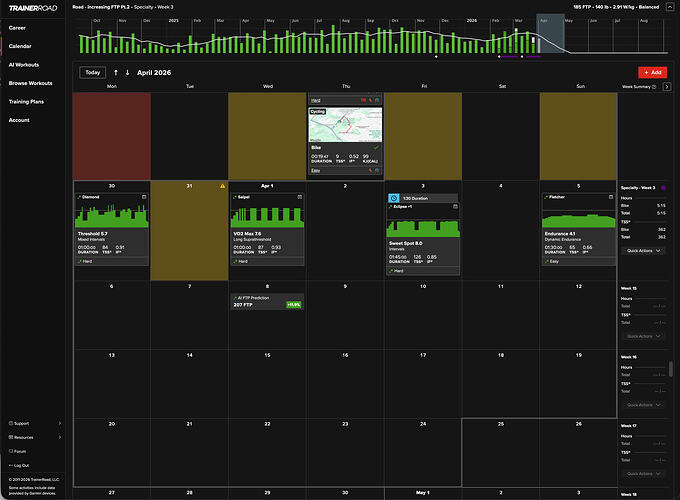Open the Seipel workout card
Viewport: 680px width, 500px height.
pyautogui.click(x=267, y=229)
